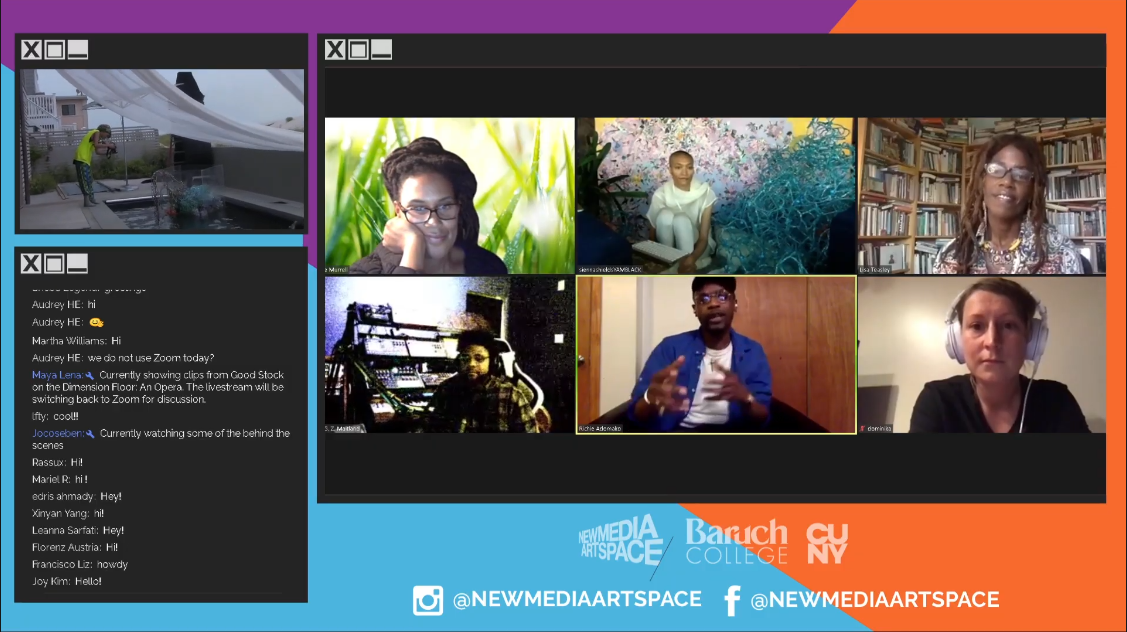The height and width of the screenshot is (632, 1127).
Task: Click the wrench icon beside Jocoseben
Action: coord(90,434)
